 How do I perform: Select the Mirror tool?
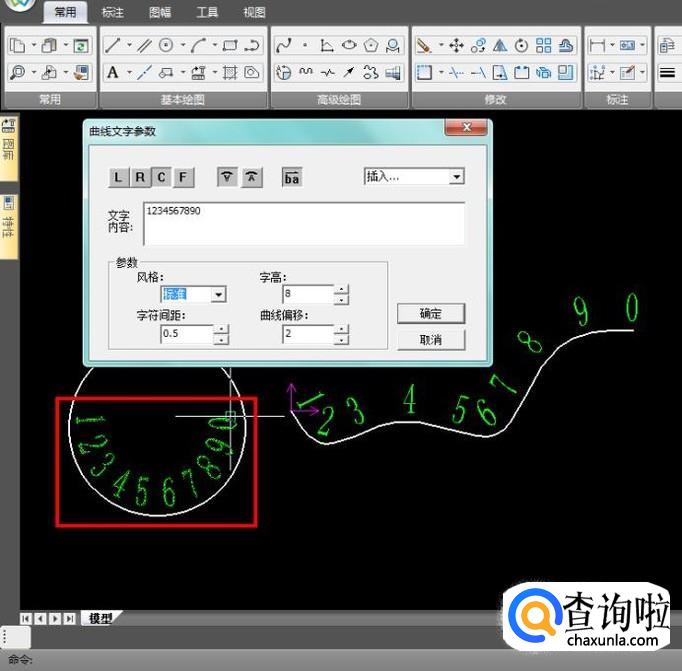tap(500, 45)
